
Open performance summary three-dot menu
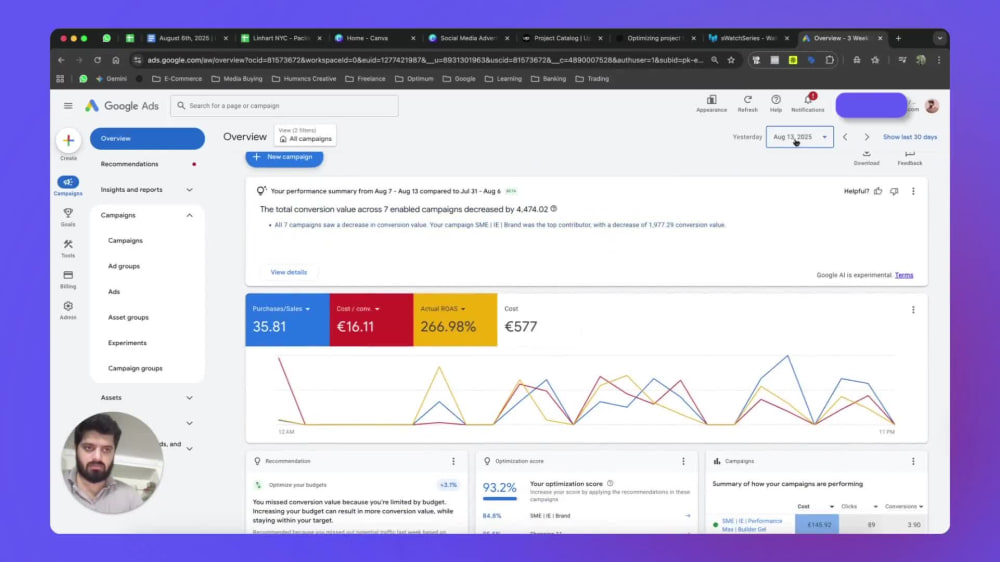click(x=913, y=191)
